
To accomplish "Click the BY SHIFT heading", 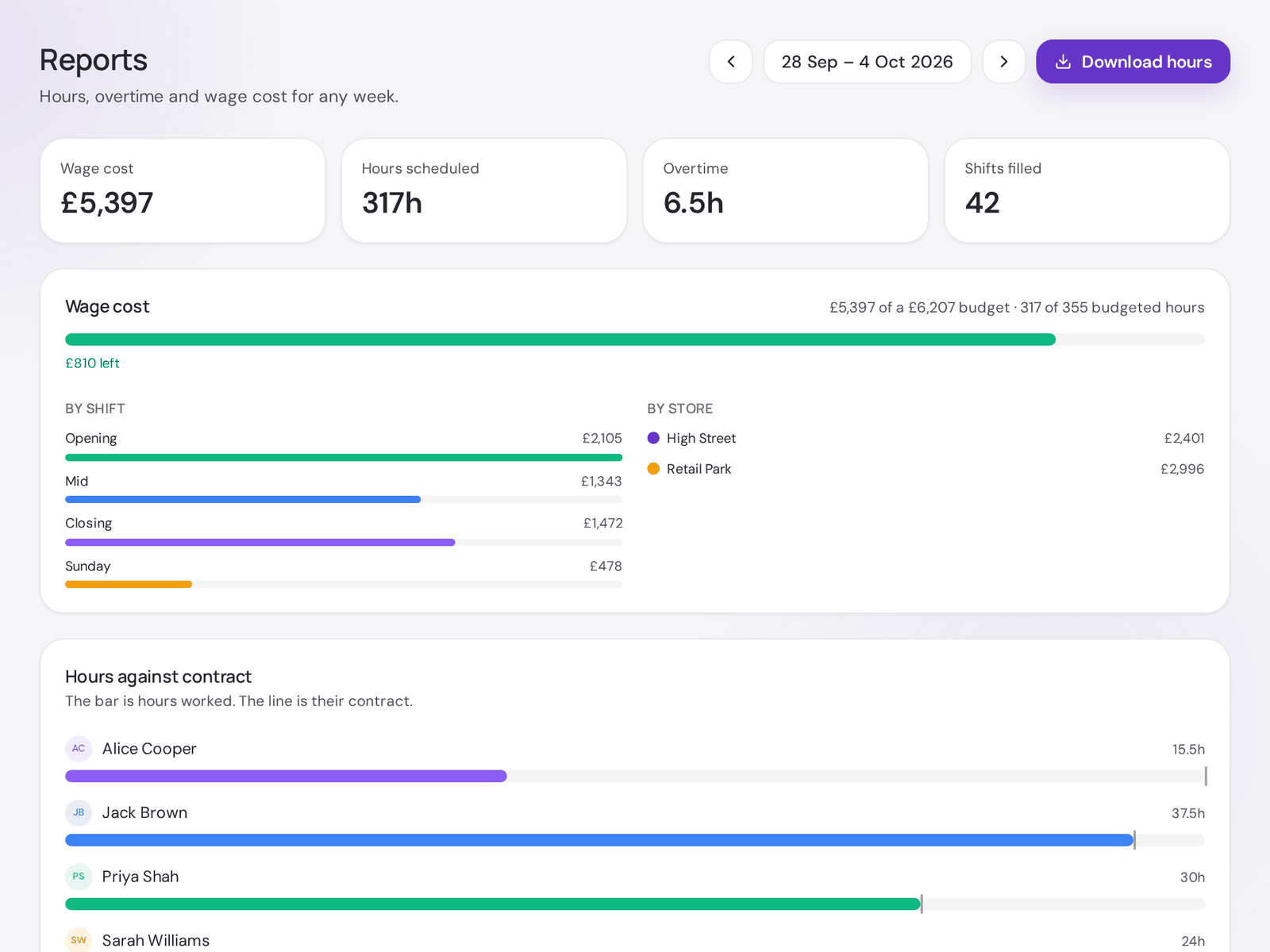I will [95, 409].
